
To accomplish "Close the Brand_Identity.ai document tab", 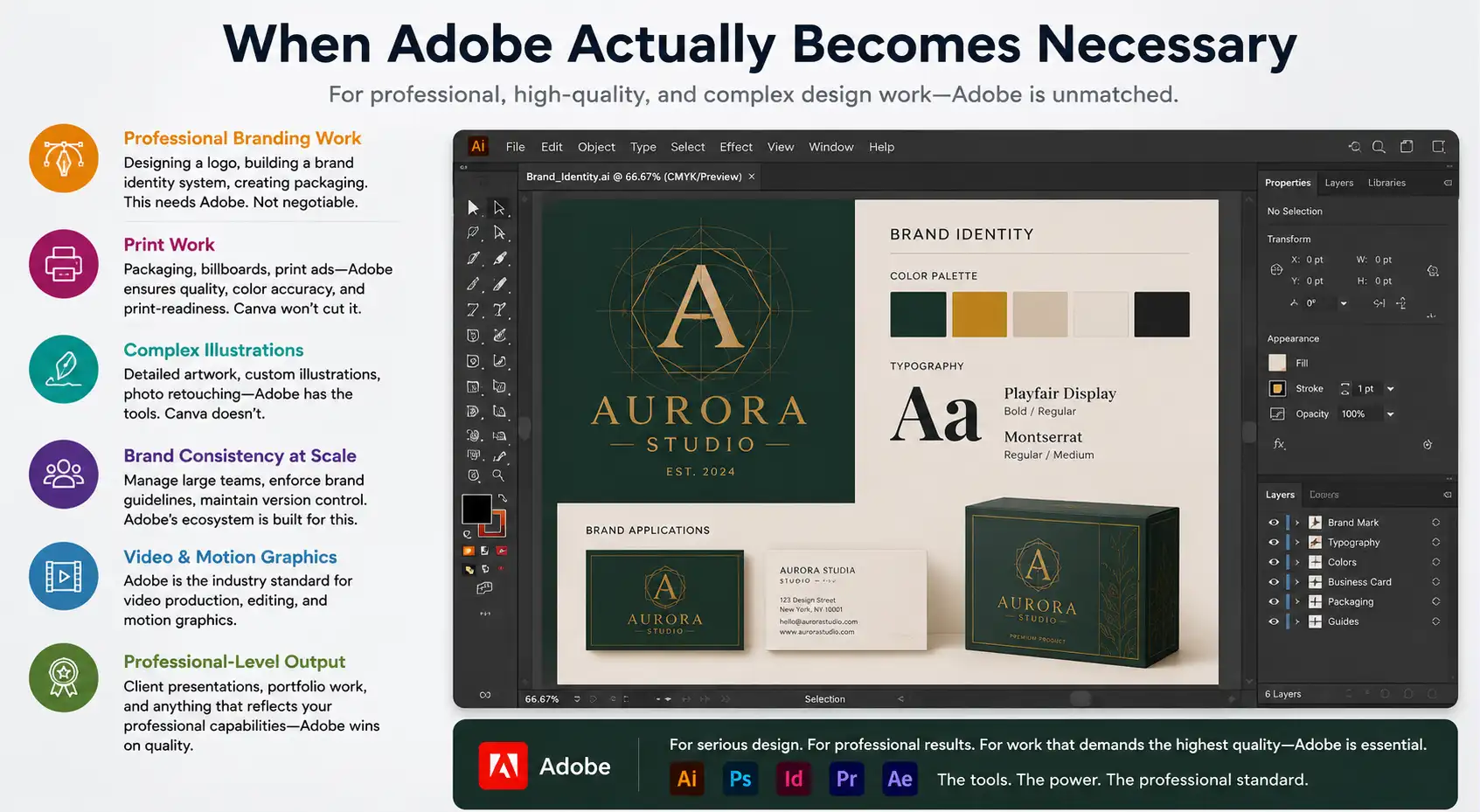I will [751, 177].
